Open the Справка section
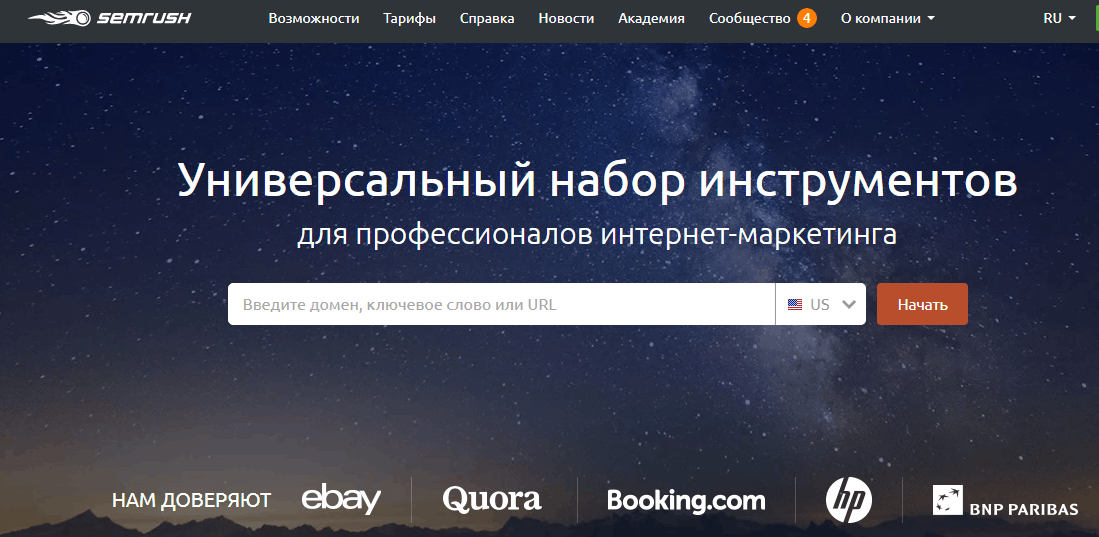 pyautogui.click(x=487, y=18)
